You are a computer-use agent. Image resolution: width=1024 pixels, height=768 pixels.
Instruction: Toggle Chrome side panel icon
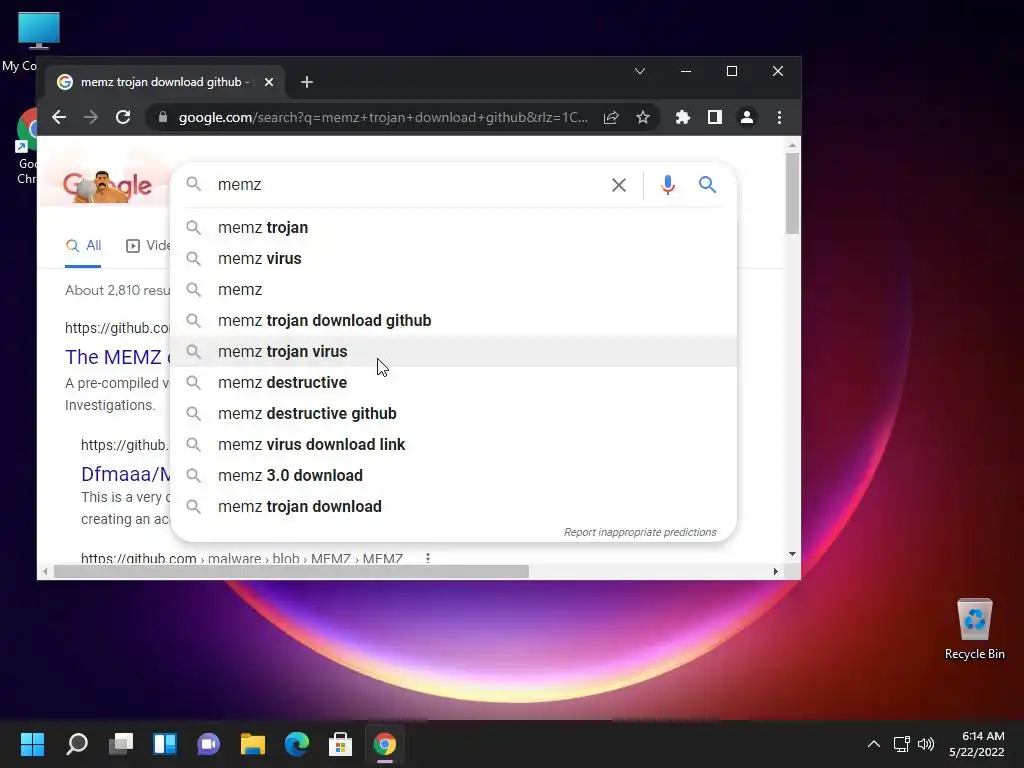coord(714,118)
